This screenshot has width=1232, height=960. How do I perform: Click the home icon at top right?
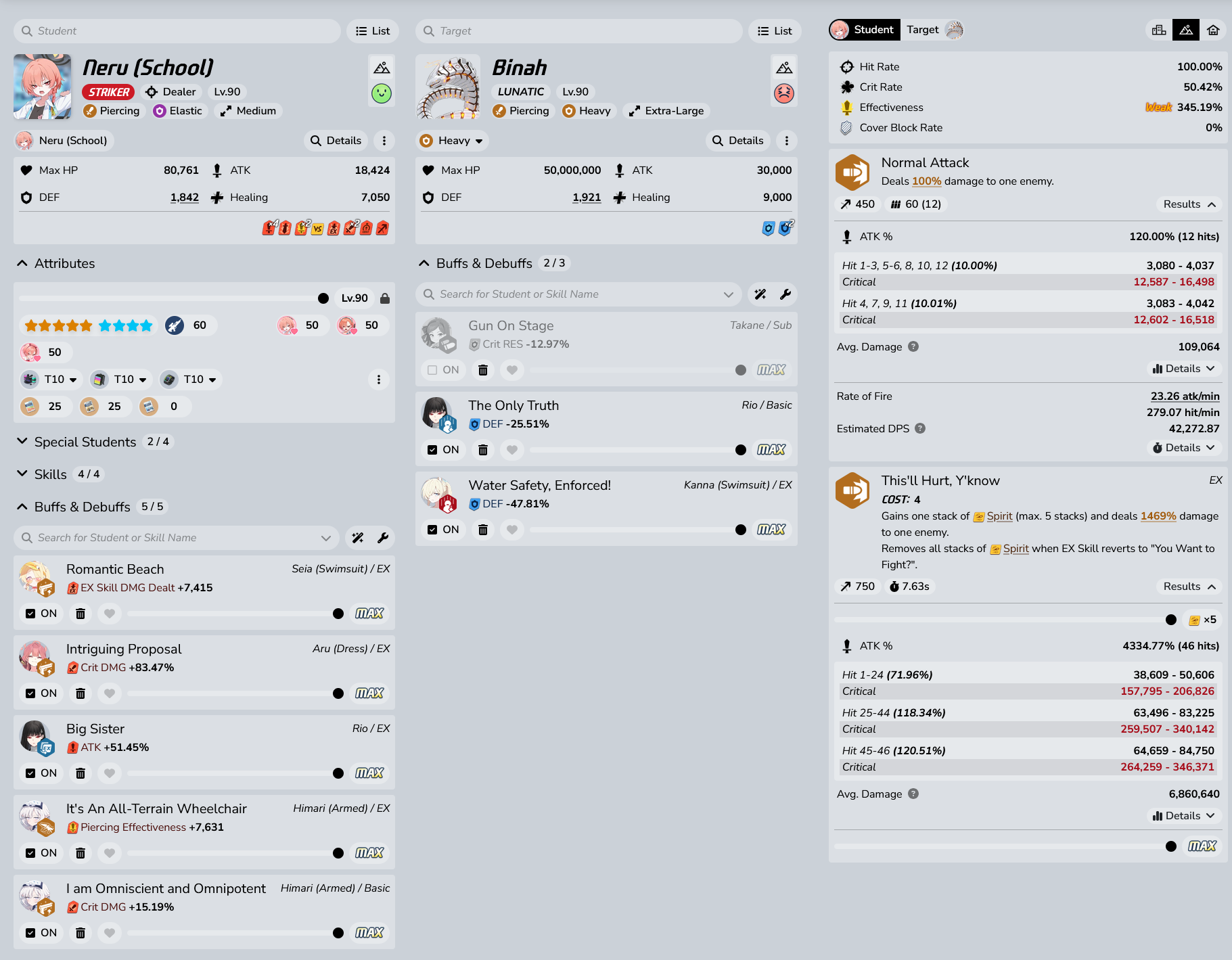(x=1213, y=30)
